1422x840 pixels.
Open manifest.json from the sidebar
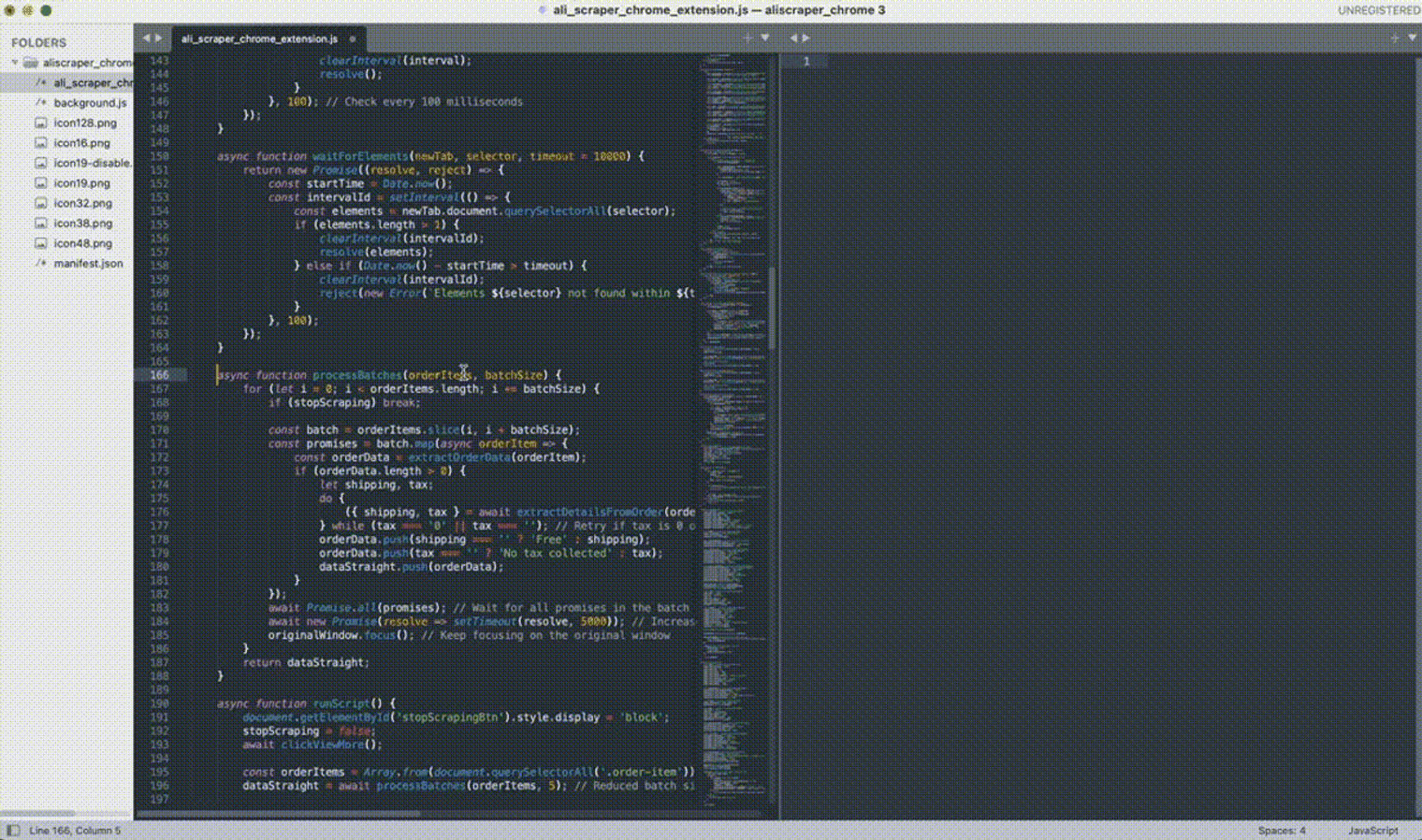88,264
